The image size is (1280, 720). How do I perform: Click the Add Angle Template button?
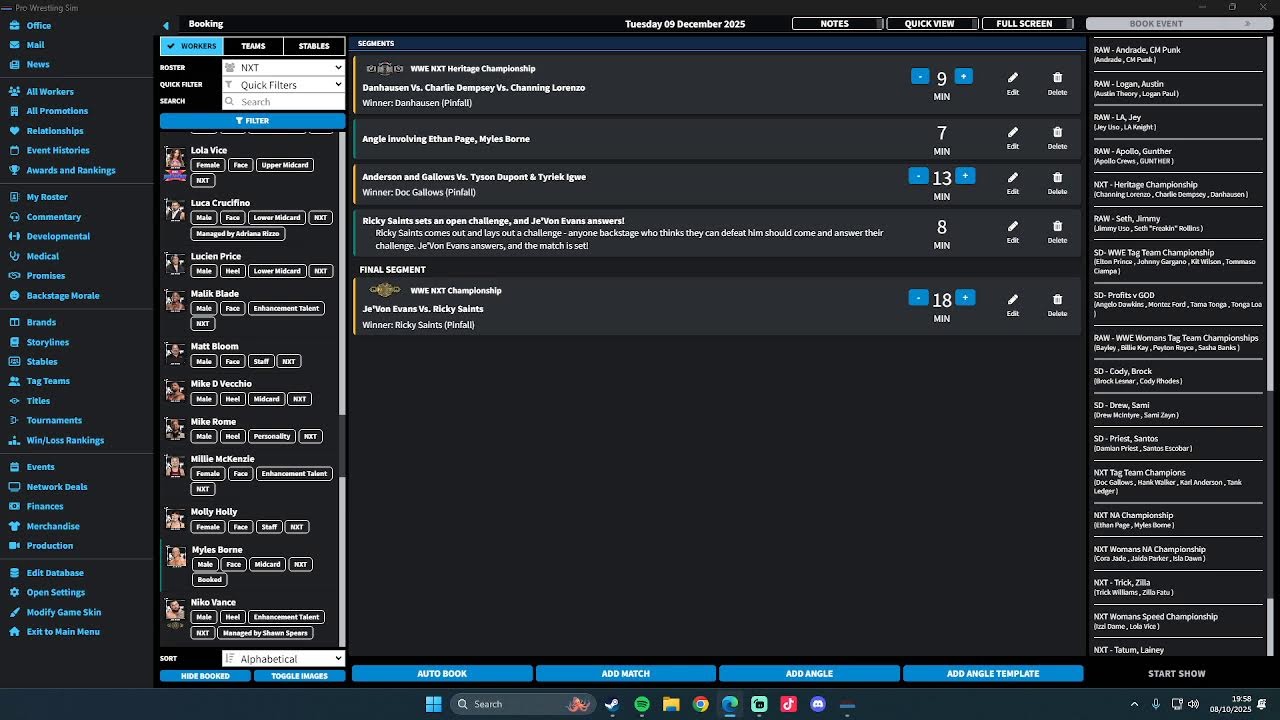[x=993, y=674]
